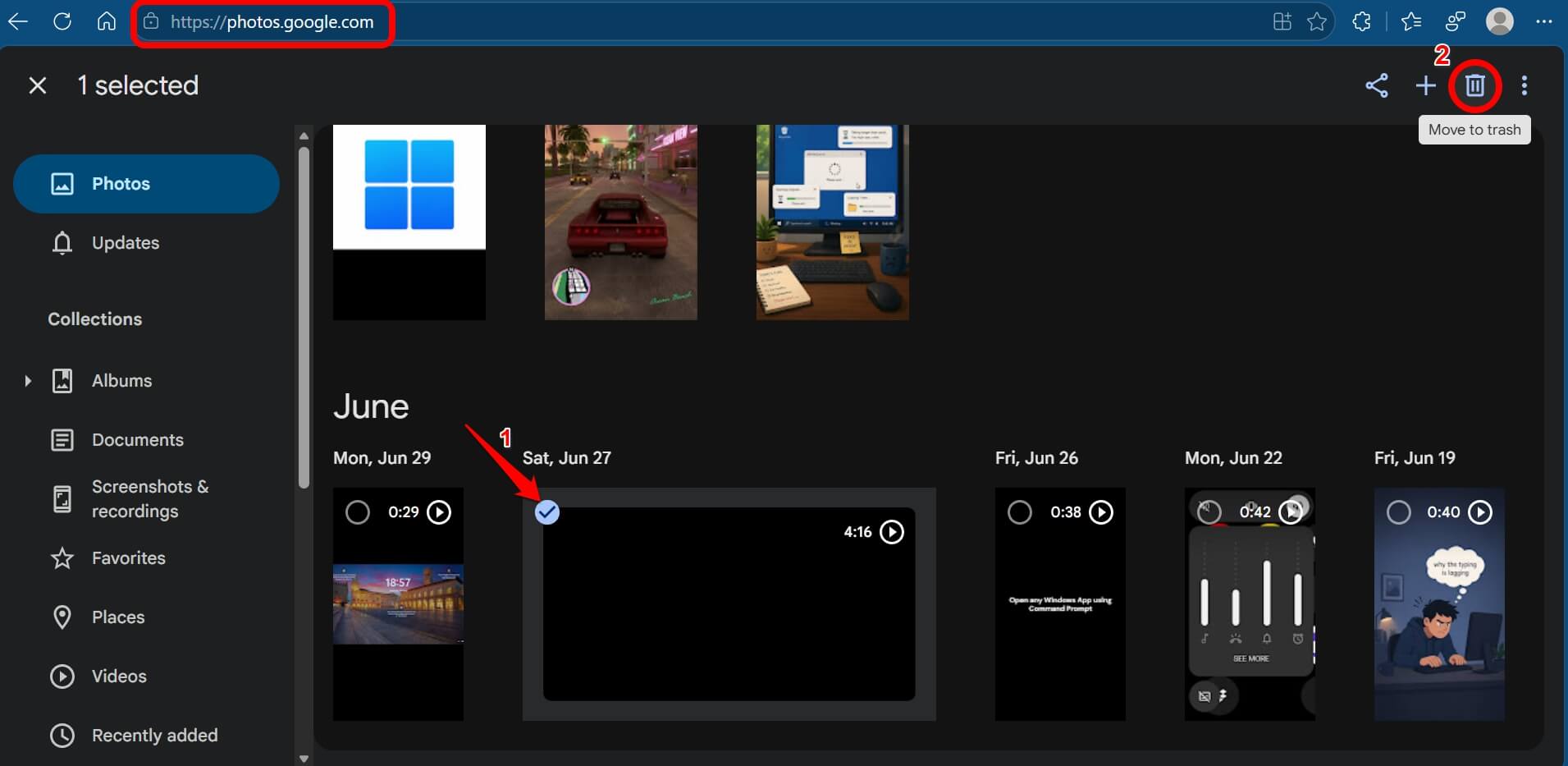Click the Collections heading
Screen dimensions: 1568x766
(x=95, y=319)
